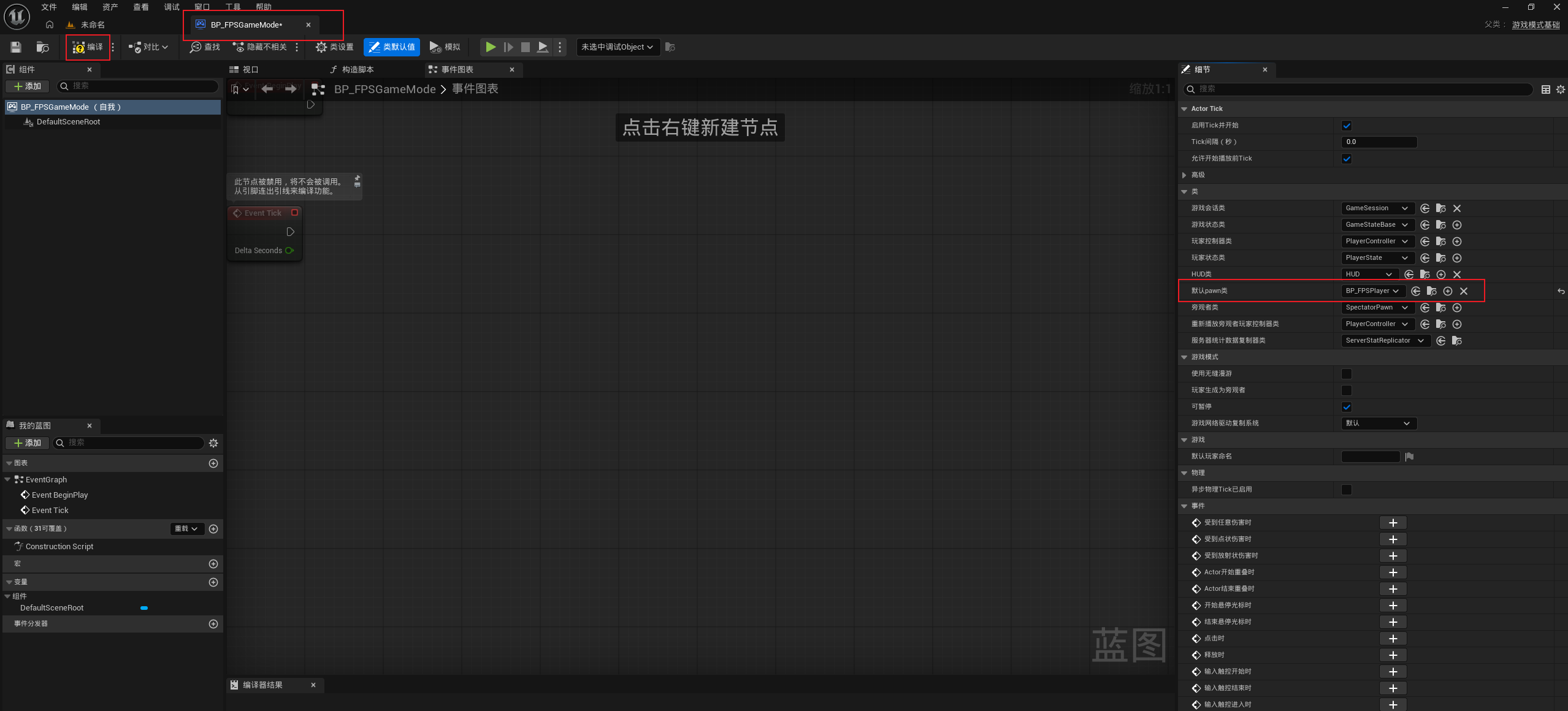
Task: Select the 类默认值 class defaults button
Action: click(x=392, y=47)
